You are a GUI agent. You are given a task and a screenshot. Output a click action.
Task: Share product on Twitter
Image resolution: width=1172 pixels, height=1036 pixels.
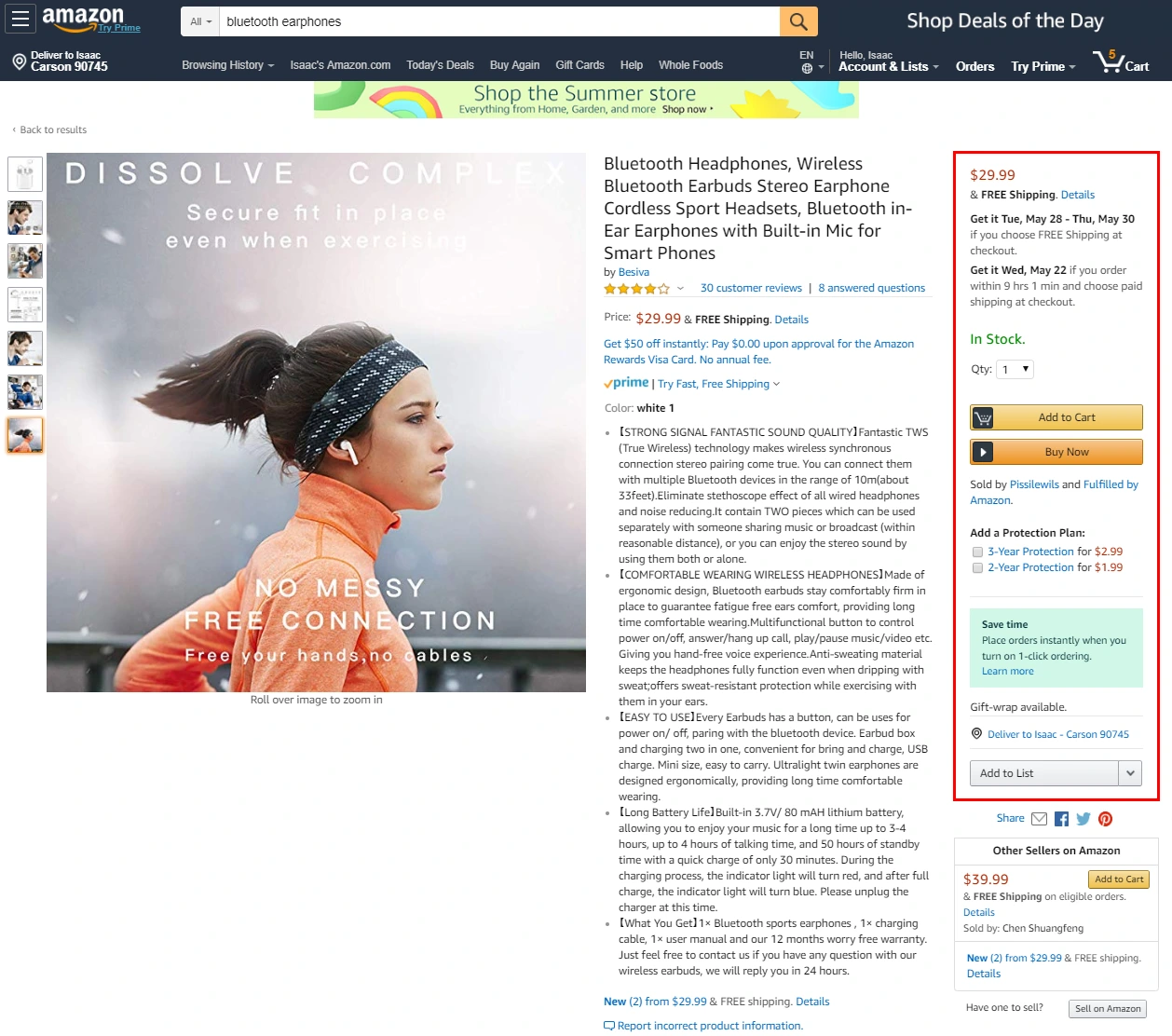(1083, 819)
